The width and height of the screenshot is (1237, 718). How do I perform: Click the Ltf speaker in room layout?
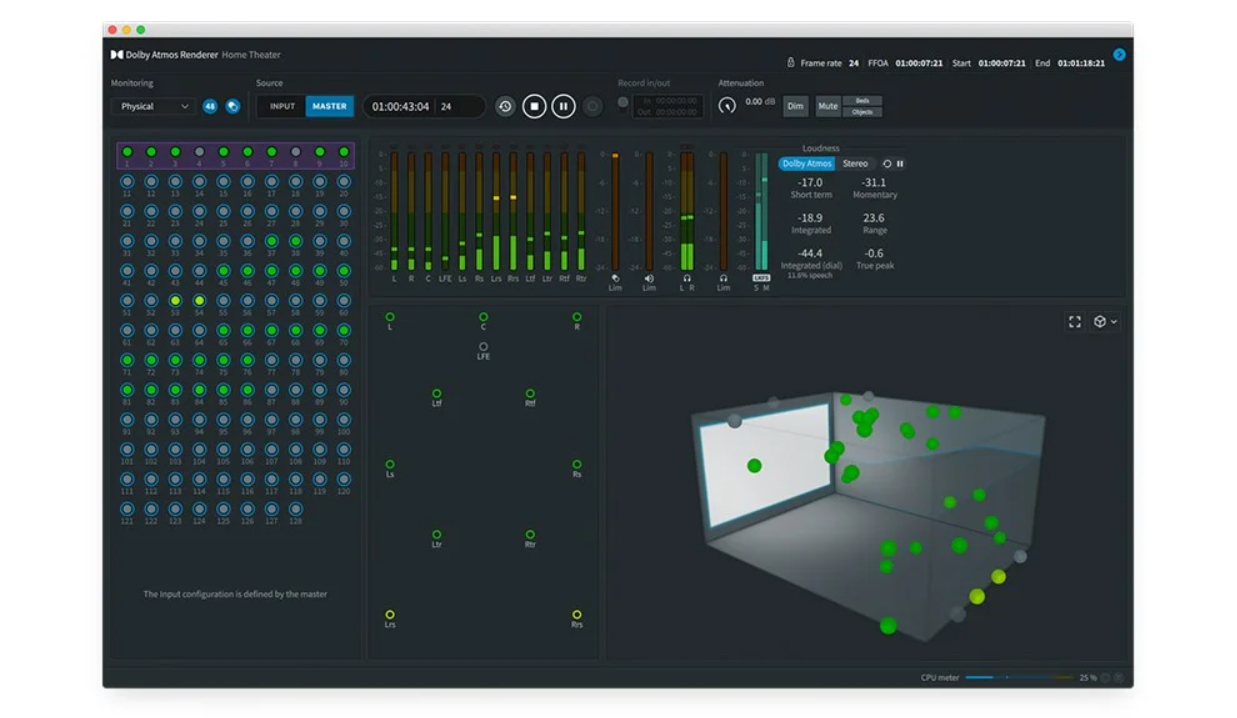(x=436, y=394)
